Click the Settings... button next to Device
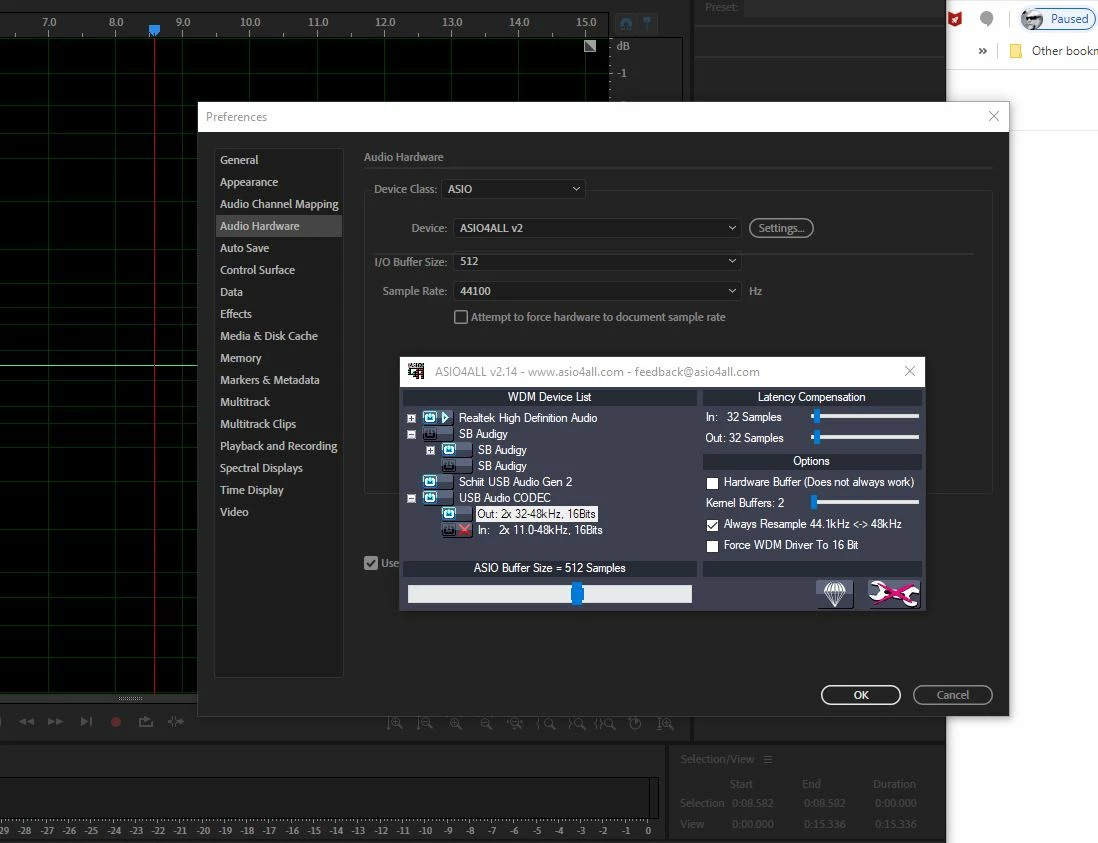The height and width of the screenshot is (843, 1098). click(781, 228)
